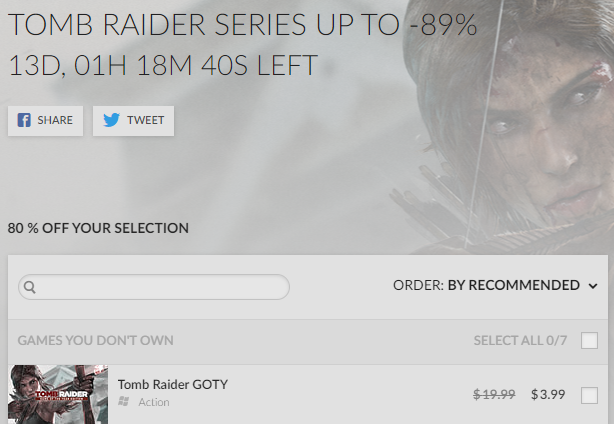The height and width of the screenshot is (424, 614).
Task: Click the Action genre tag
Action: click(154, 402)
